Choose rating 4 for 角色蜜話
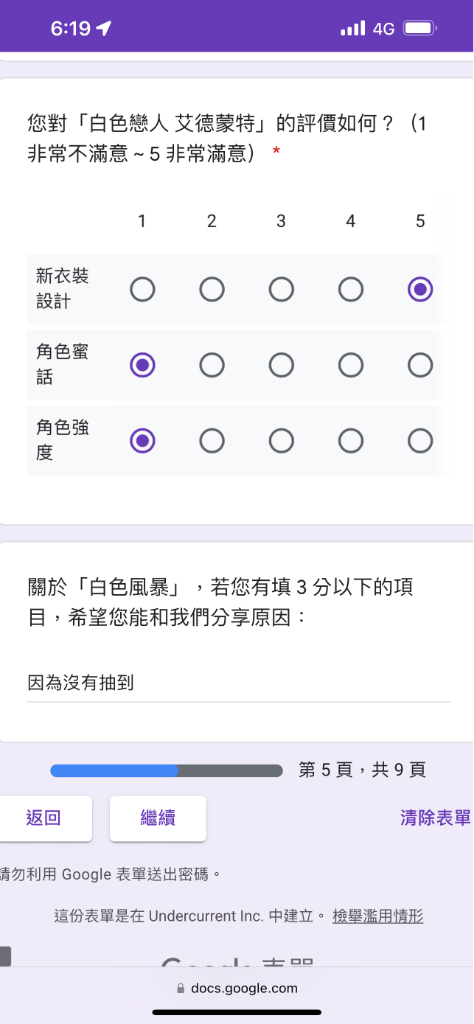 click(x=351, y=366)
